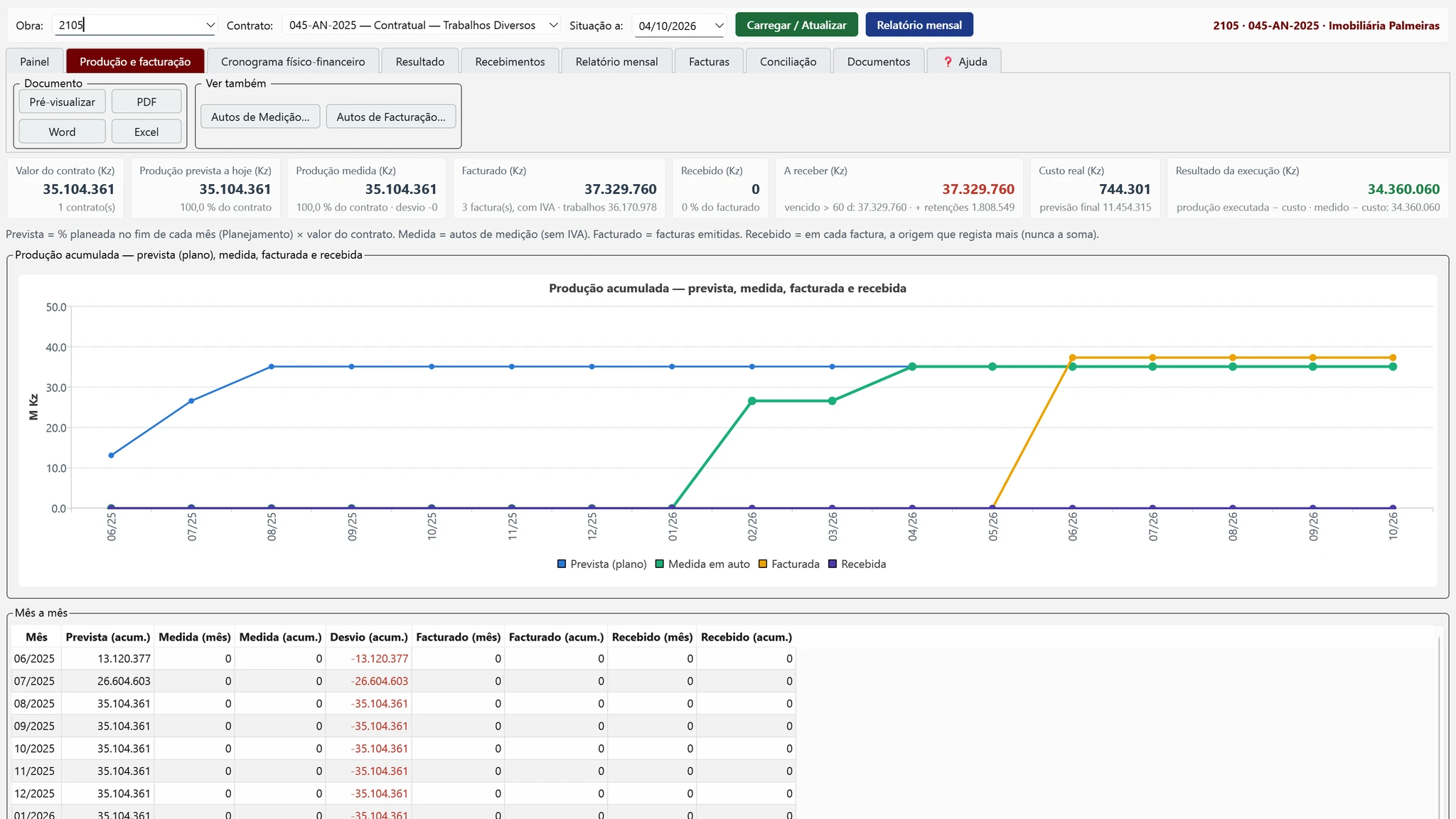Image resolution: width=1456 pixels, height=819 pixels.
Task: Click the Obra input field with 2105
Action: [x=134, y=25]
